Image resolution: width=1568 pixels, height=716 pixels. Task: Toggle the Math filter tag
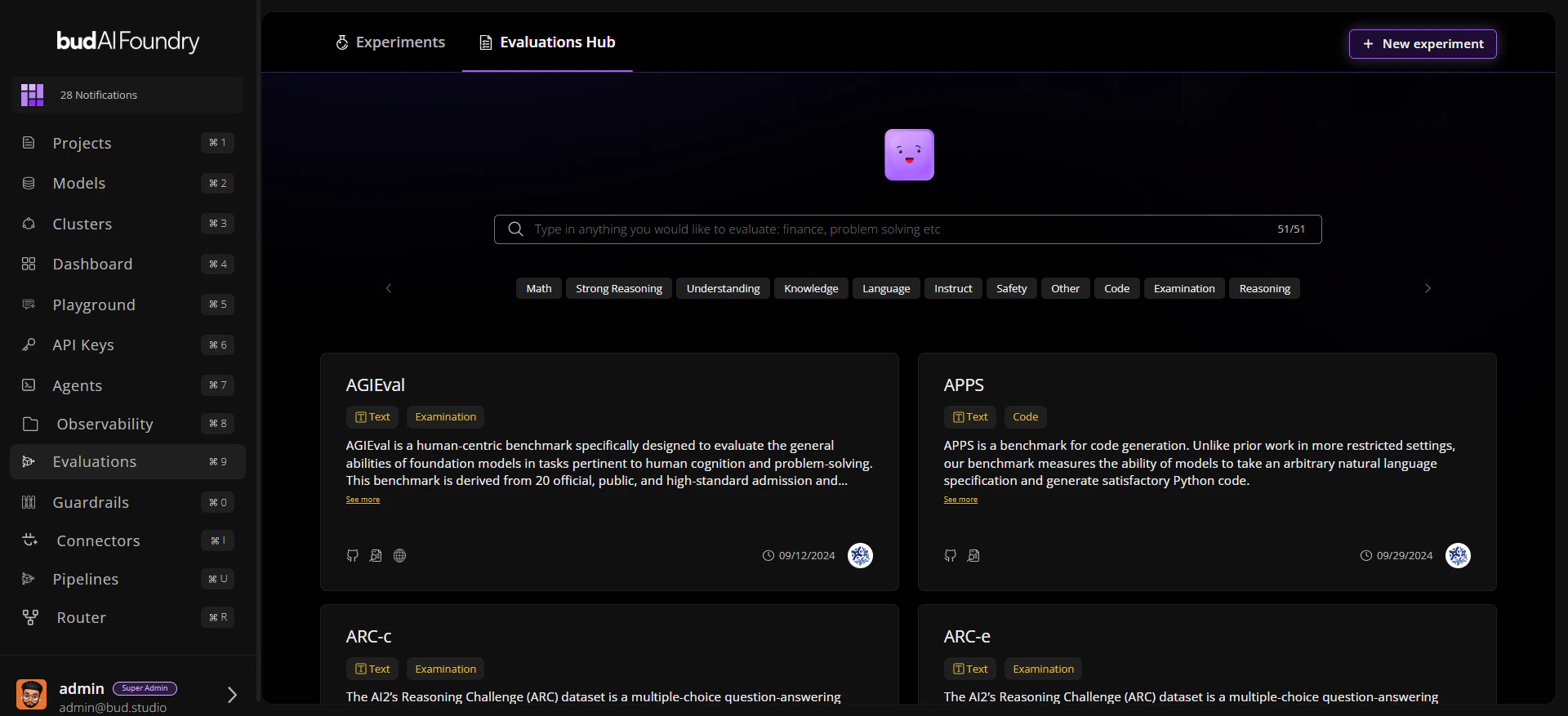[x=539, y=288]
